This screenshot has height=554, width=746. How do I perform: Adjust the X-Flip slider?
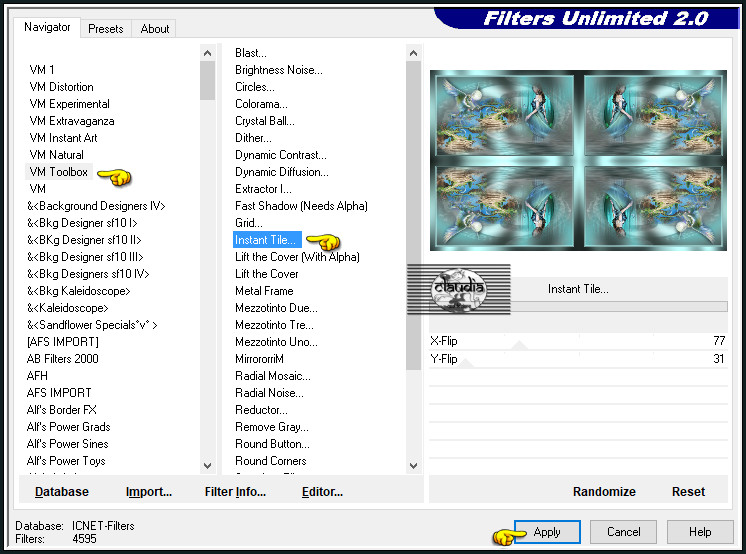[578, 342]
